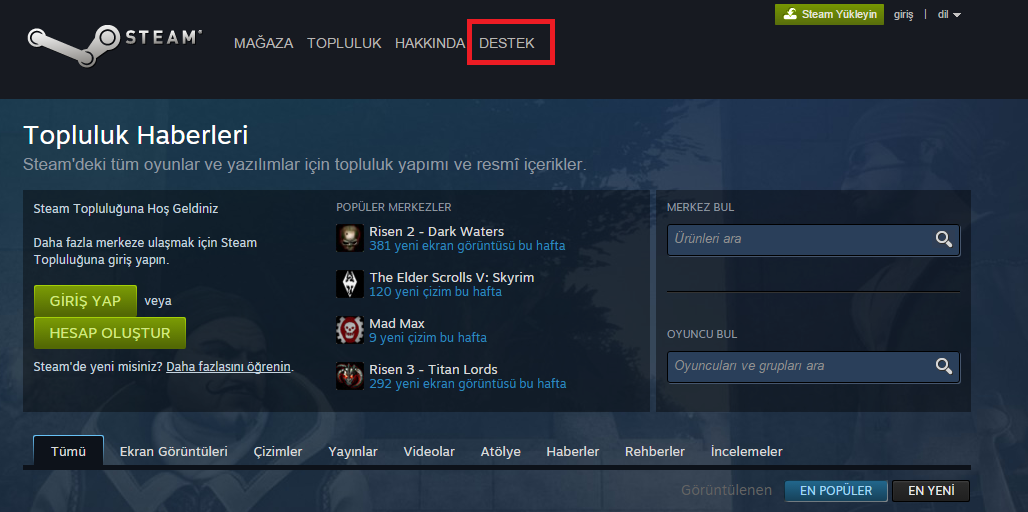Click the HESAP OLUŞTUR button
Viewport: 1028px width, 512px height.
pos(110,333)
